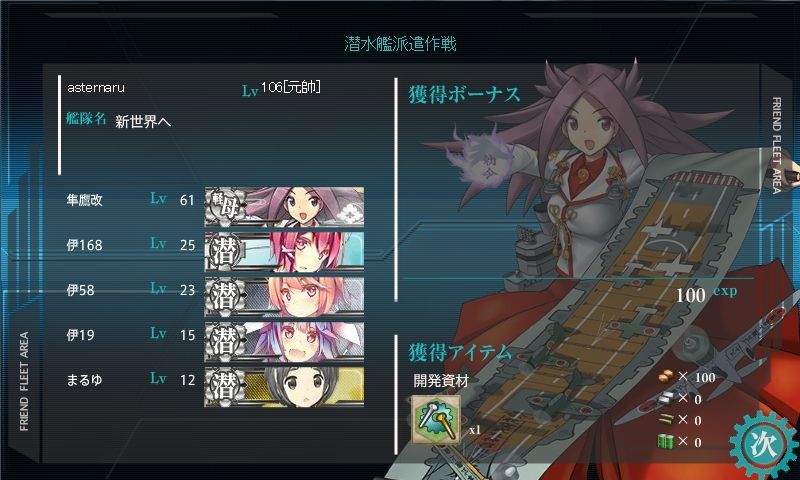Click the 潜水艦派遣作戦 expedition title

coord(400,43)
